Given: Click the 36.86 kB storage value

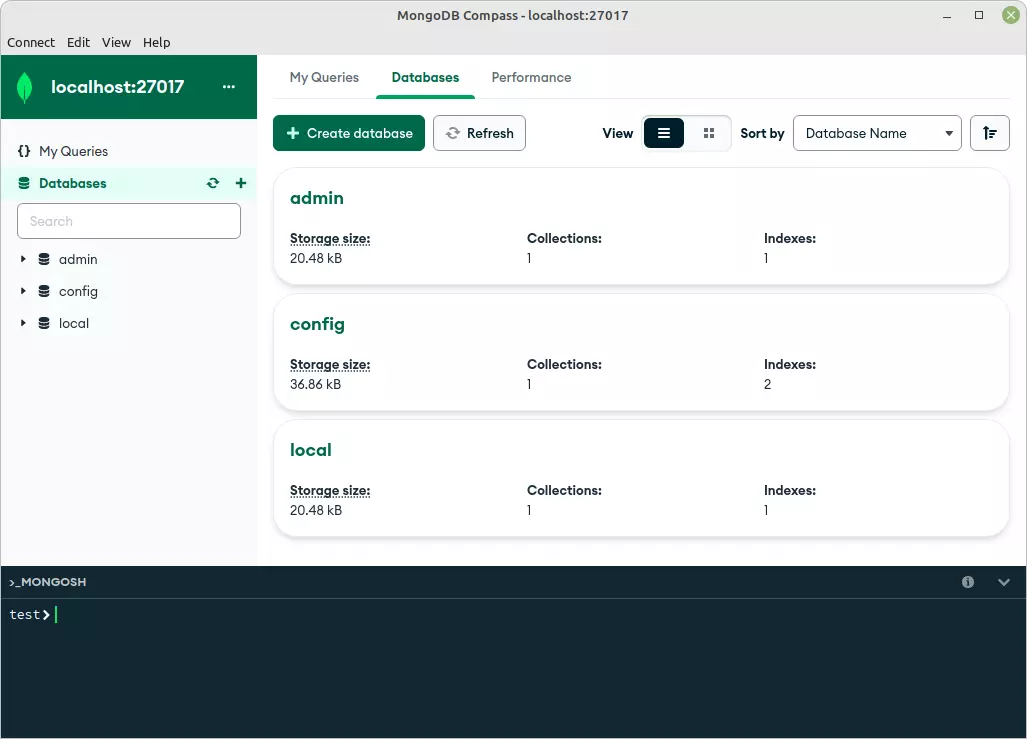Looking at the screenshot, I should 316,385.
